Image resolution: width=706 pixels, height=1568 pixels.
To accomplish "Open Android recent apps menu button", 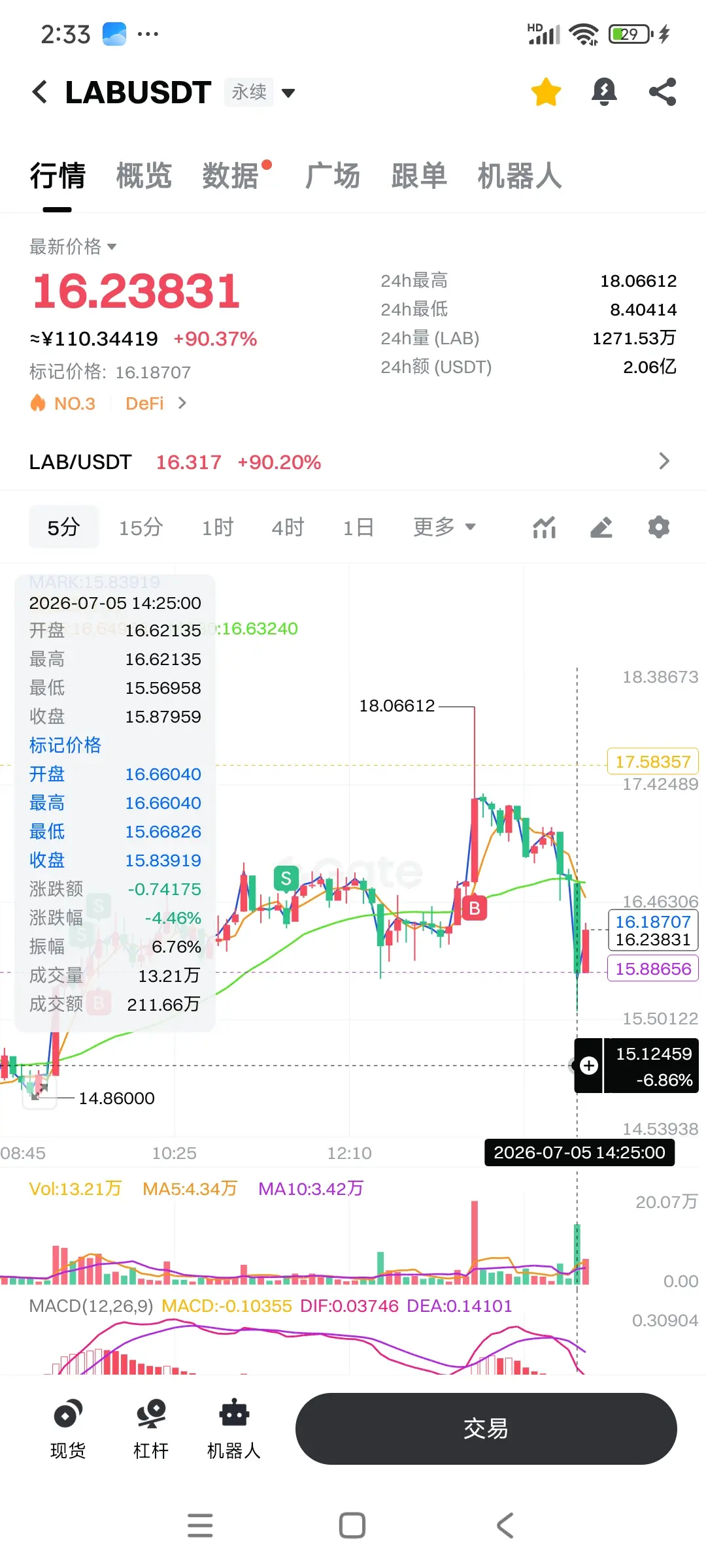I will point(200,1526).
